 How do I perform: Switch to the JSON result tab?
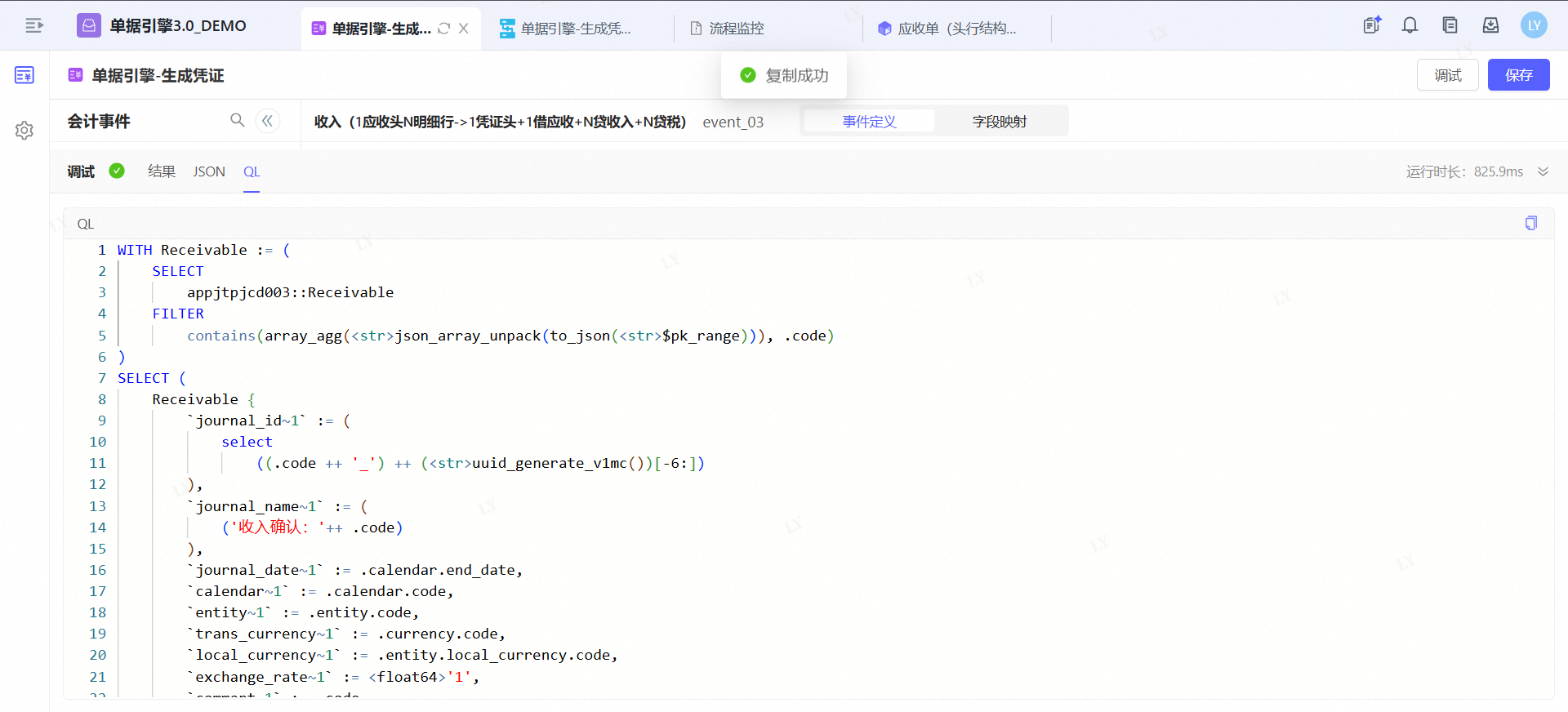coord(209,171)
